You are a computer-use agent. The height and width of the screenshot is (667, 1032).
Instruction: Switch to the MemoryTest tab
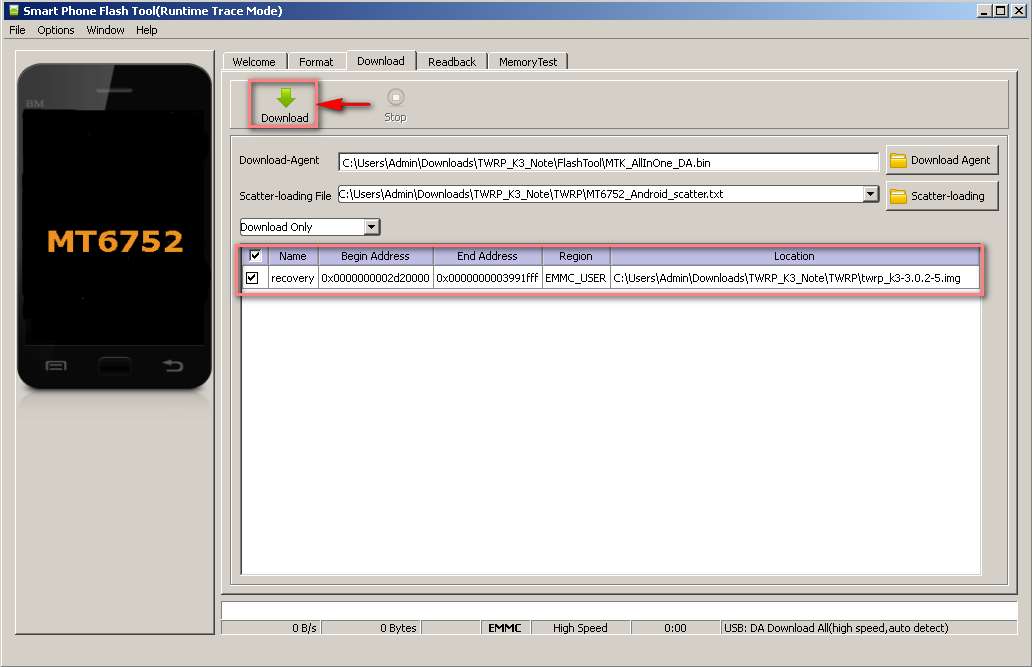(x=528, y=62)
